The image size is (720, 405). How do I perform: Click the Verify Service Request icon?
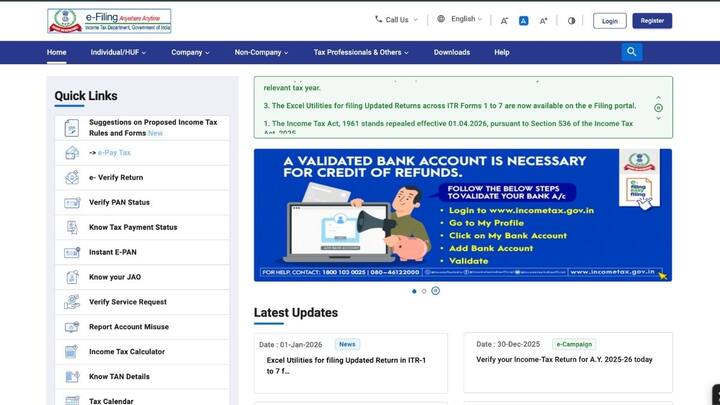[x=72, y=302]
